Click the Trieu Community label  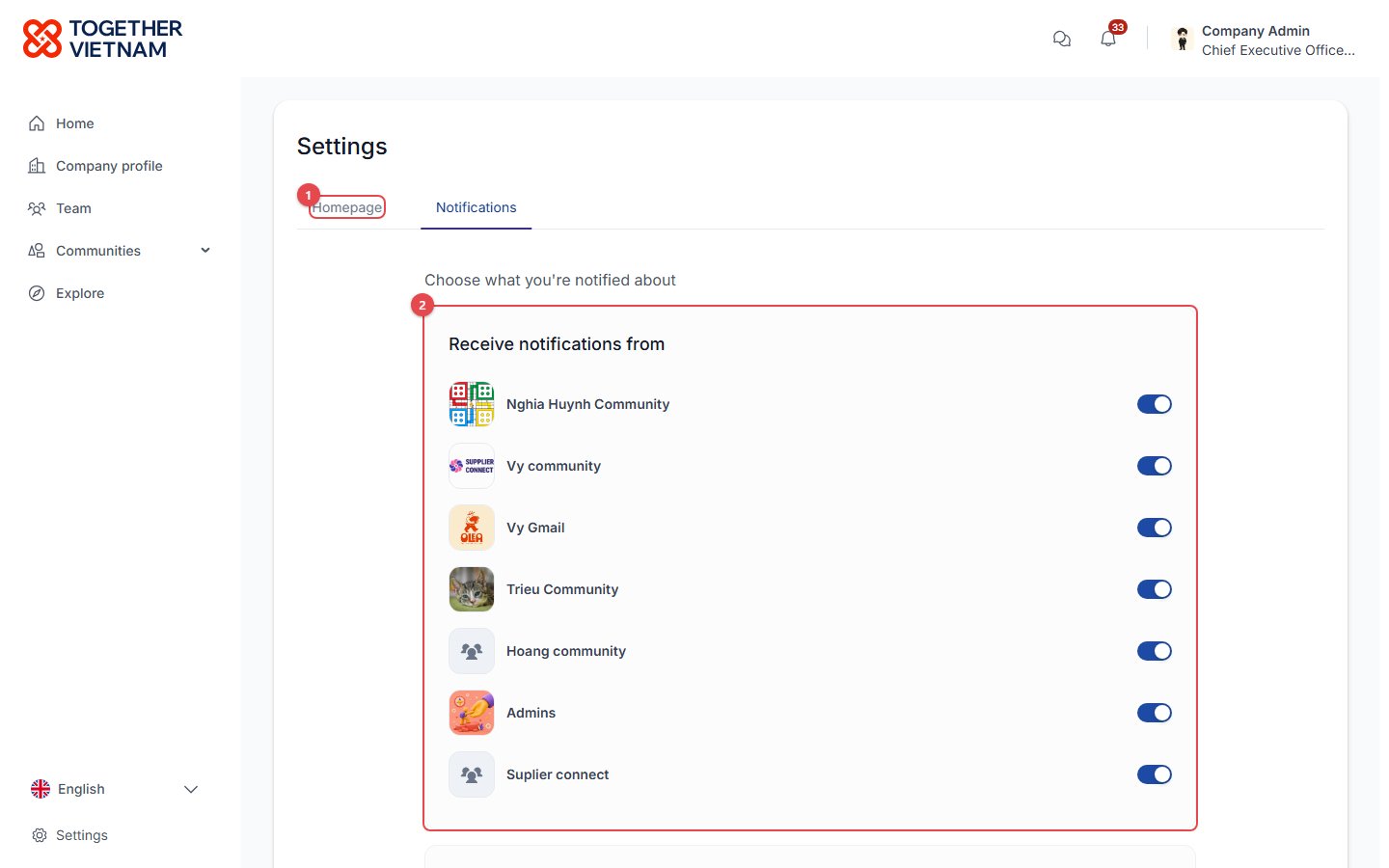[x=562, y=589]
